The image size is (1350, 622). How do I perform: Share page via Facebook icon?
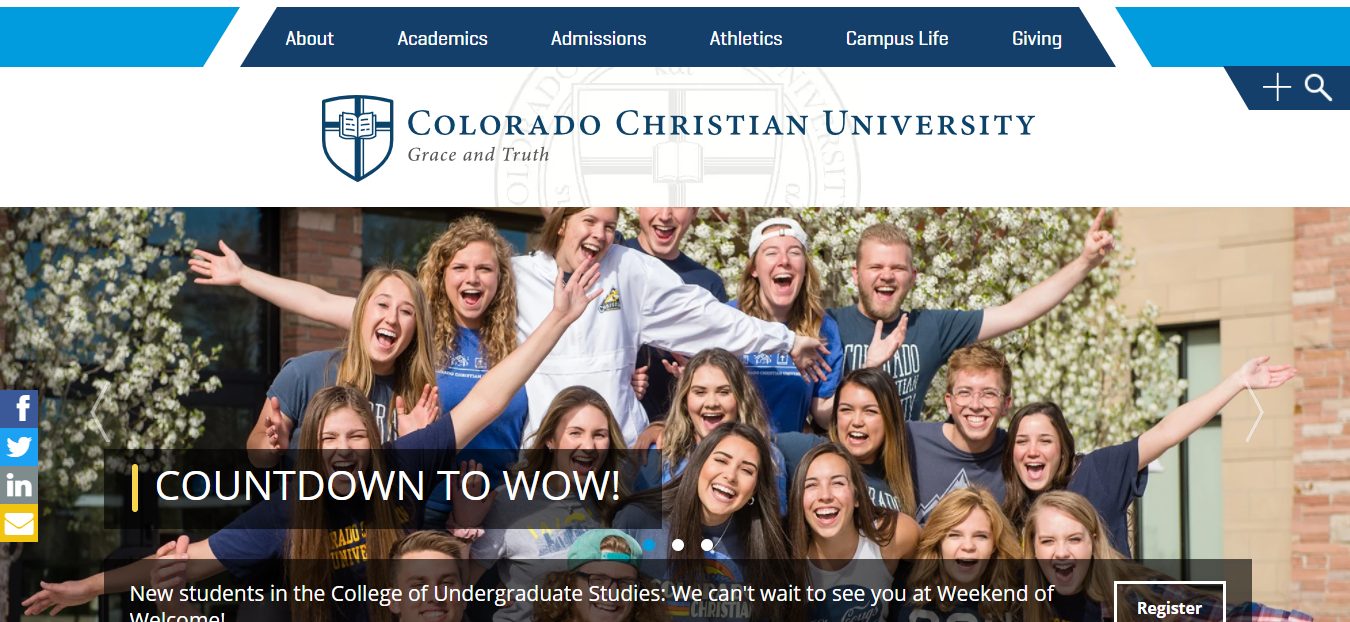pyautogui.click(x=19, y=408)
